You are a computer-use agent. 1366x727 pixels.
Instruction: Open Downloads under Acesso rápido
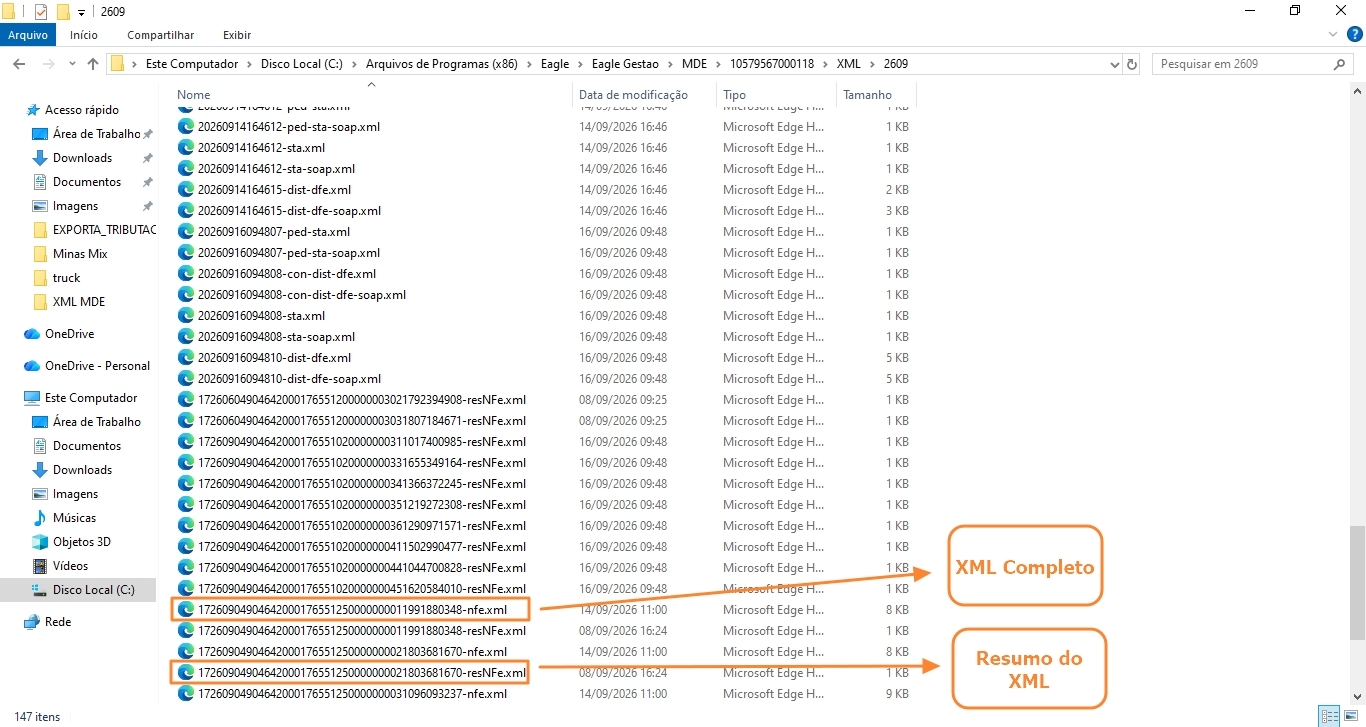[82, 158]
